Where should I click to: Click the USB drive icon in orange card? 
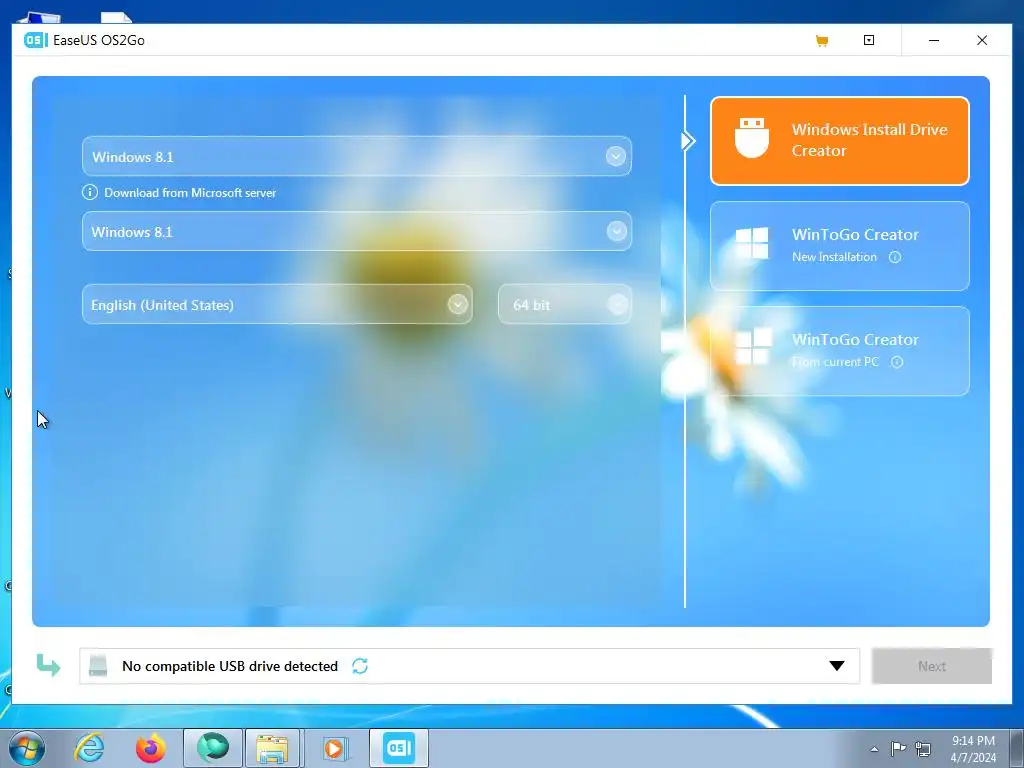pos(752,138)
